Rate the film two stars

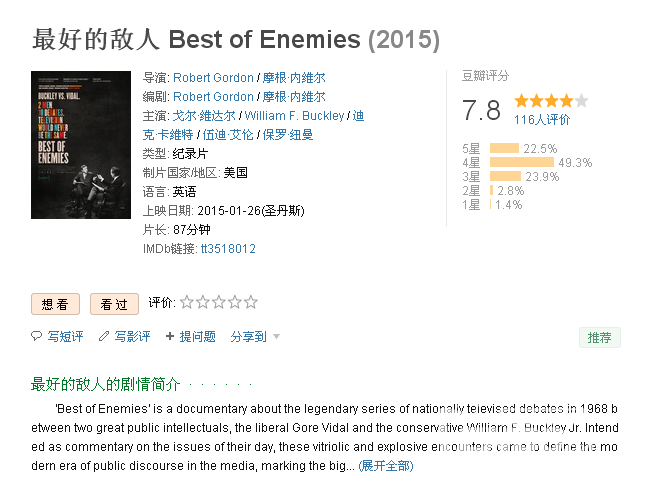(x=203, y=302)
